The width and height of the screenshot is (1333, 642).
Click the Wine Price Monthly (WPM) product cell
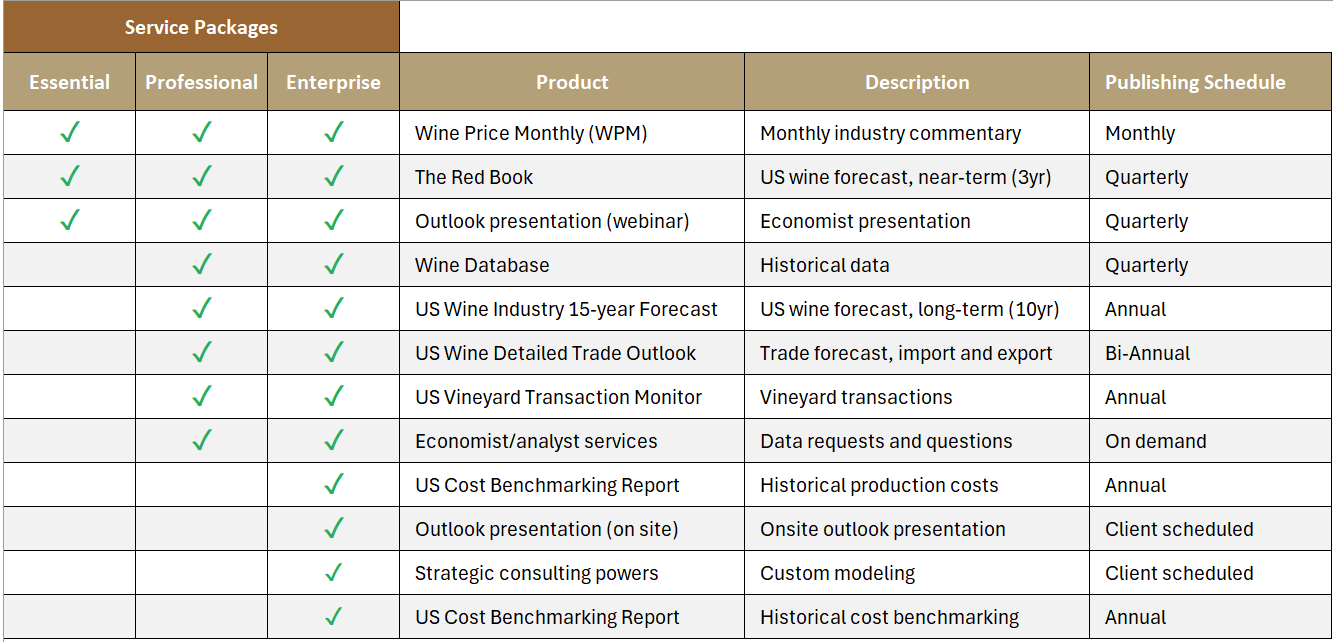pyautogui.click(x=531, y=133)
